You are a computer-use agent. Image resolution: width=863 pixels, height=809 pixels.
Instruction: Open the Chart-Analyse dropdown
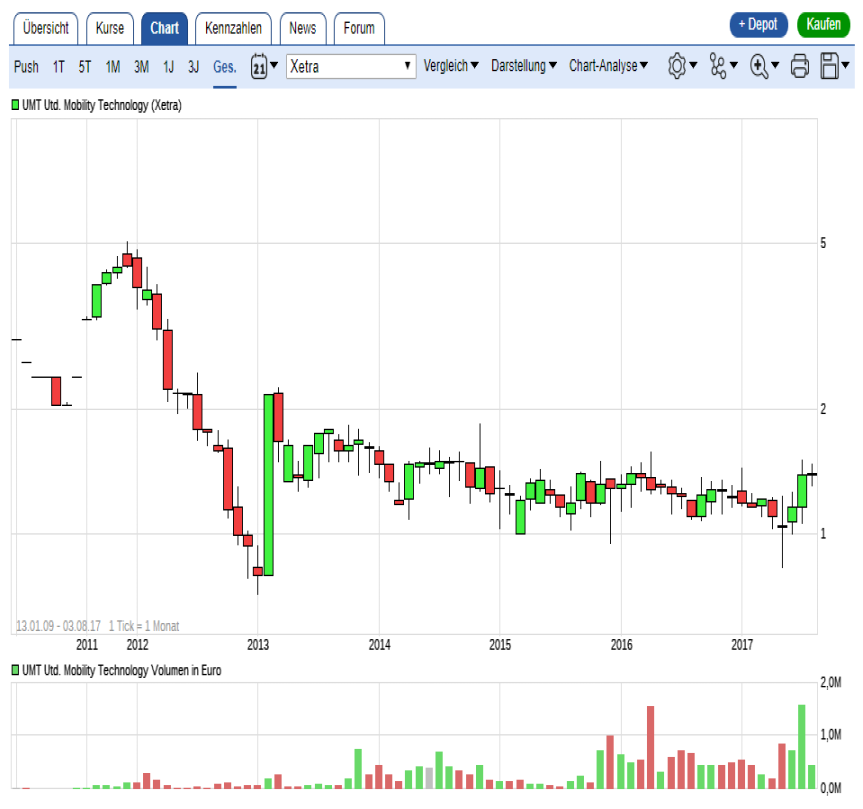point(608,66)
